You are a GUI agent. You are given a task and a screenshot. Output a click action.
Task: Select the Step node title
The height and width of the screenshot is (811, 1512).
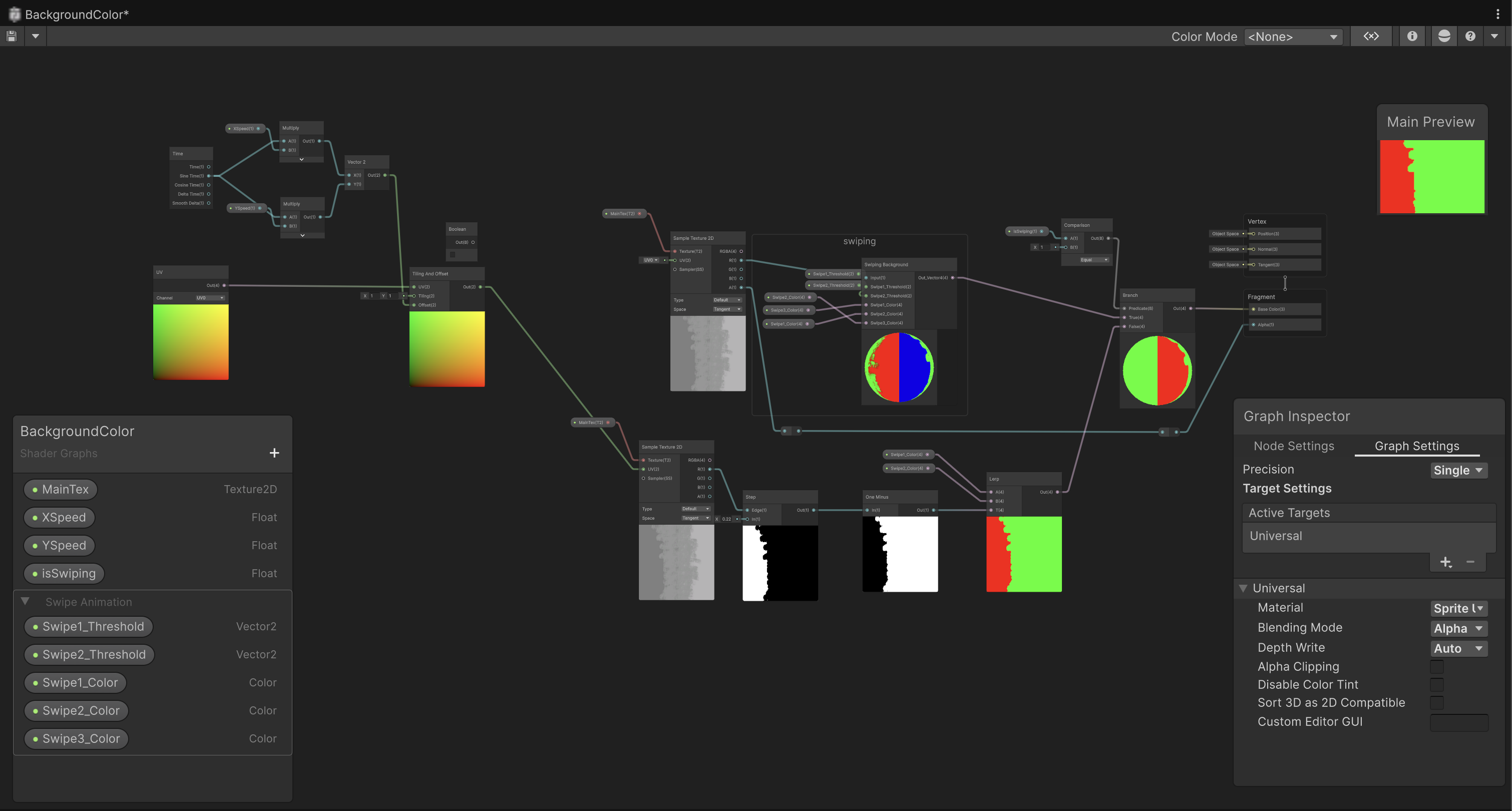tap(750, 497)
